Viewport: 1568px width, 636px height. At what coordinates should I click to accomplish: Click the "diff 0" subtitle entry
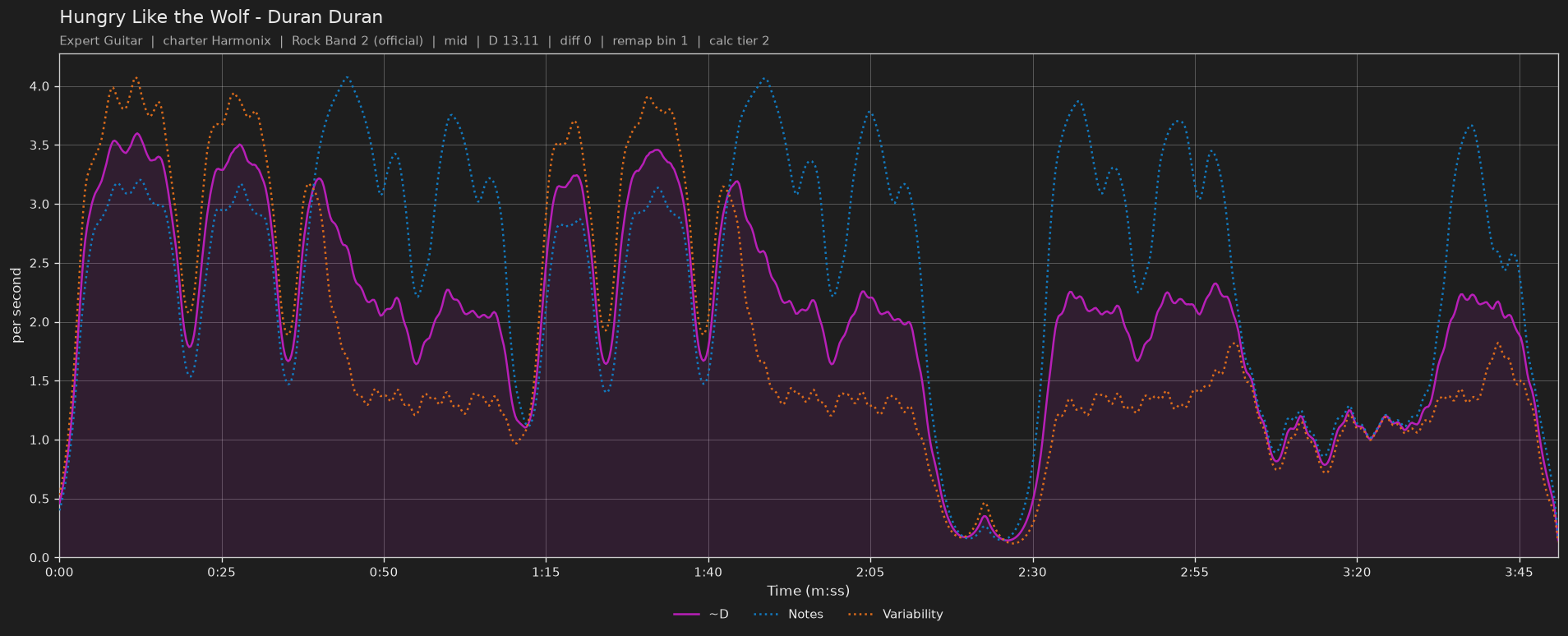click(x=575, y=41)
